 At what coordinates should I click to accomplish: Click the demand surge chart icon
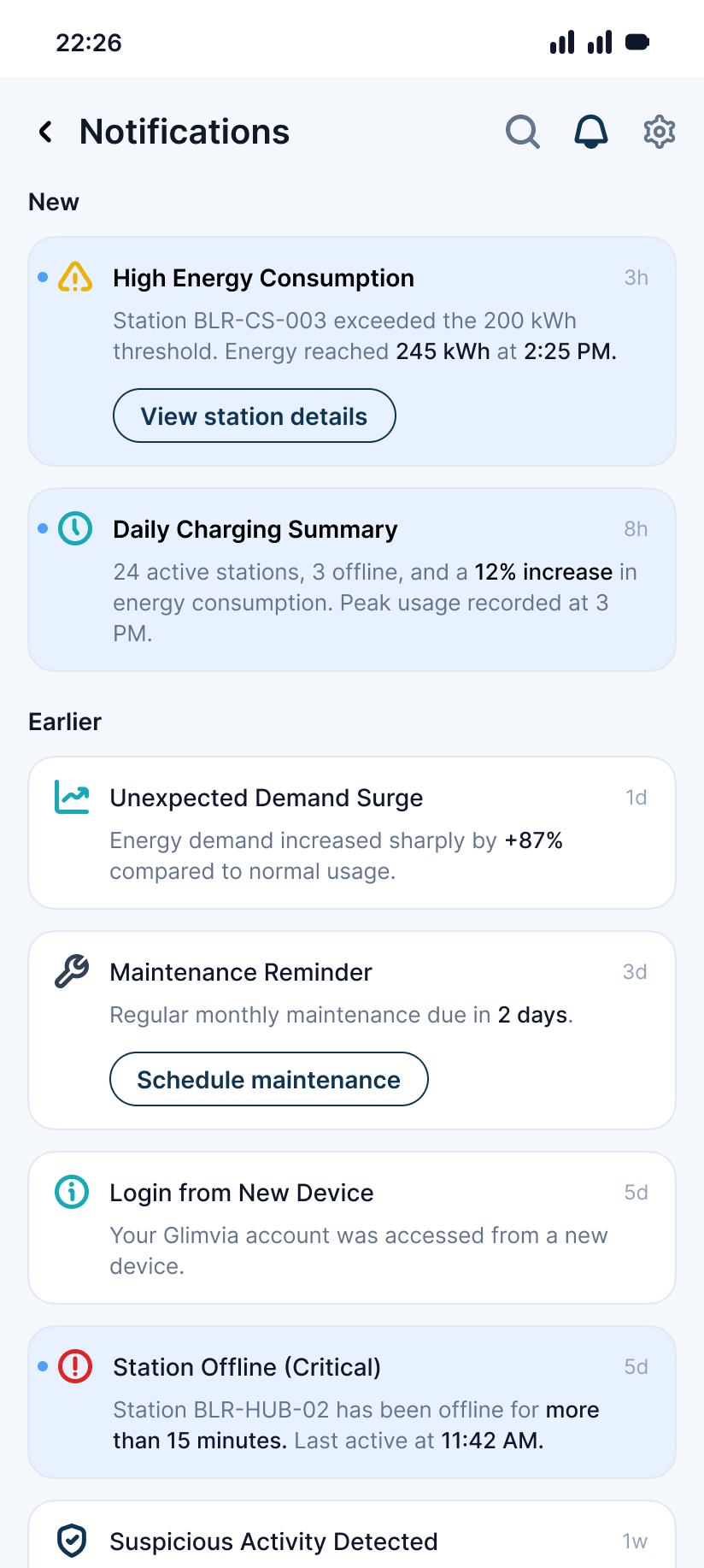pyautogui.click(x=72, y=797)
